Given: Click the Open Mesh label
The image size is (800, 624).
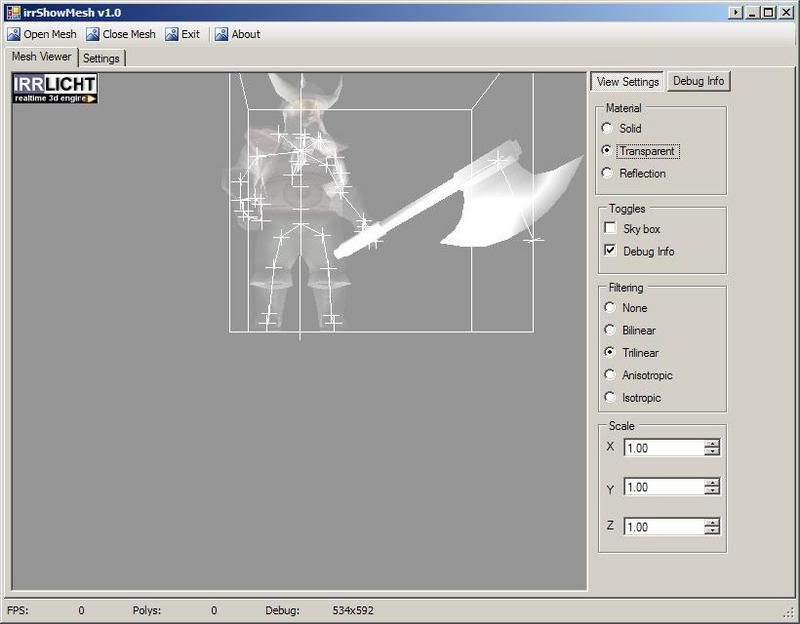Looking at the screenshot, I should [x=50, y=34].
